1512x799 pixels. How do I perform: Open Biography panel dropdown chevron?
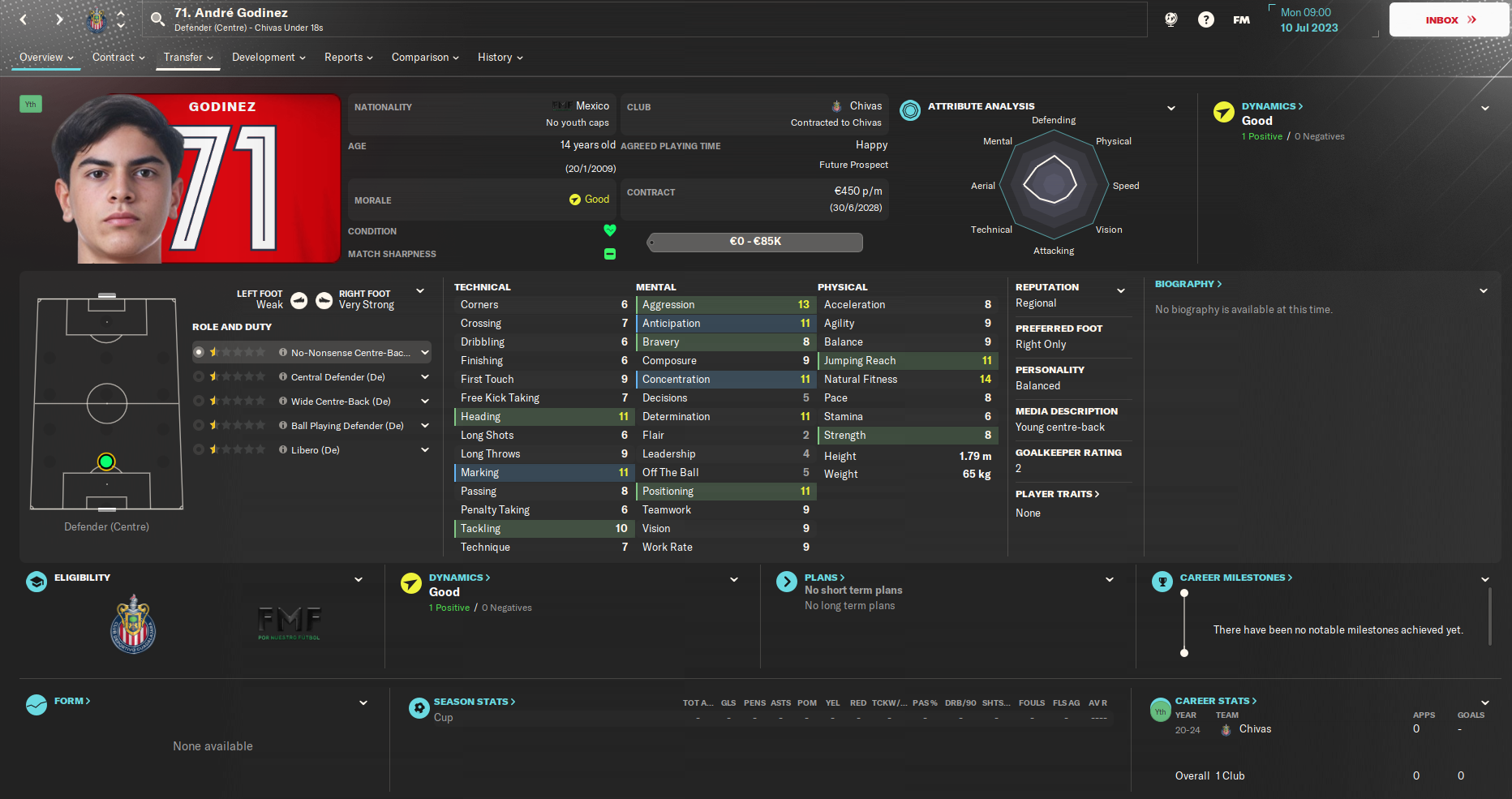click(1484, 291)
